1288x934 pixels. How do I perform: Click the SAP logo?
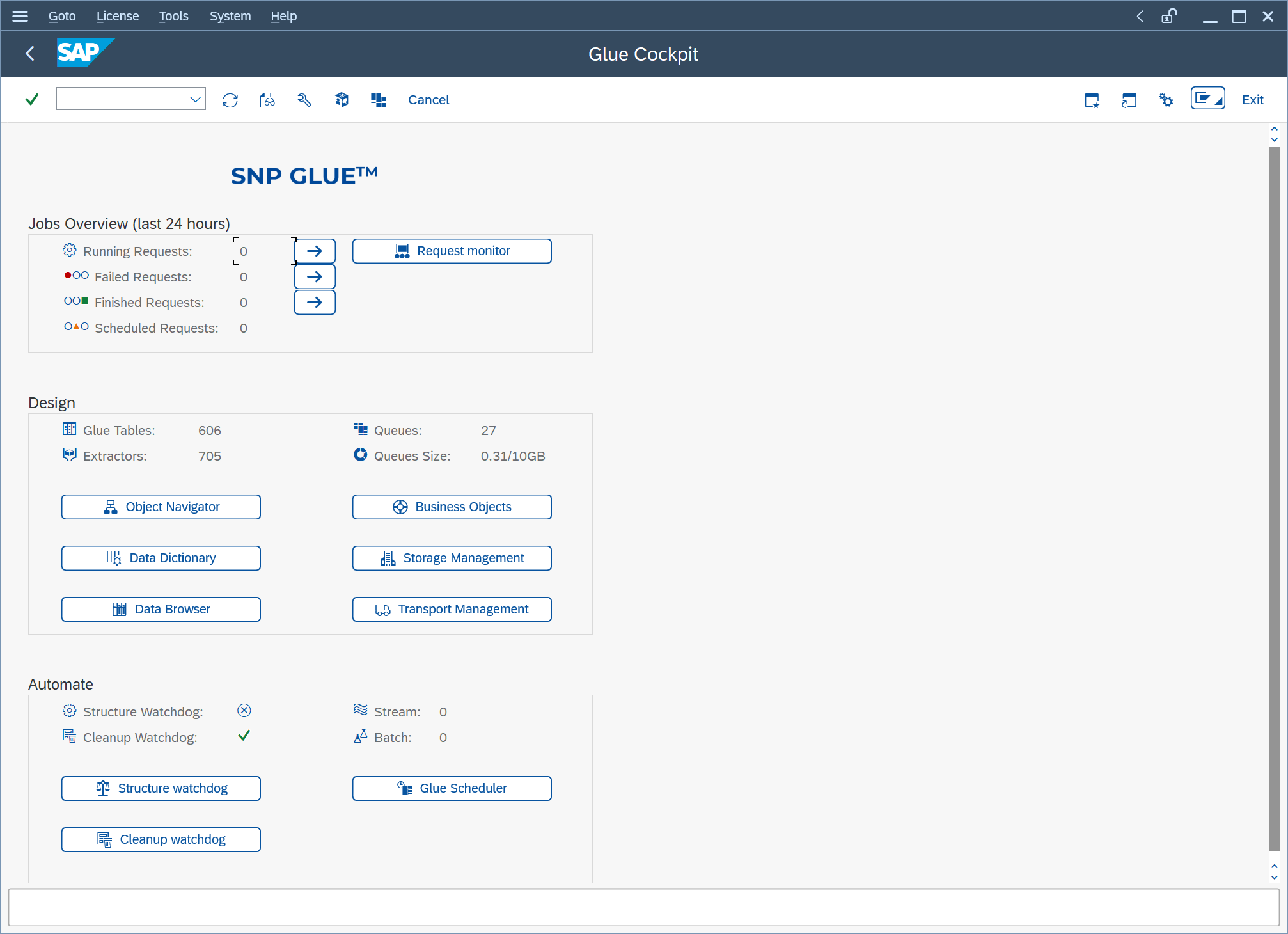[x=85, y=52]
